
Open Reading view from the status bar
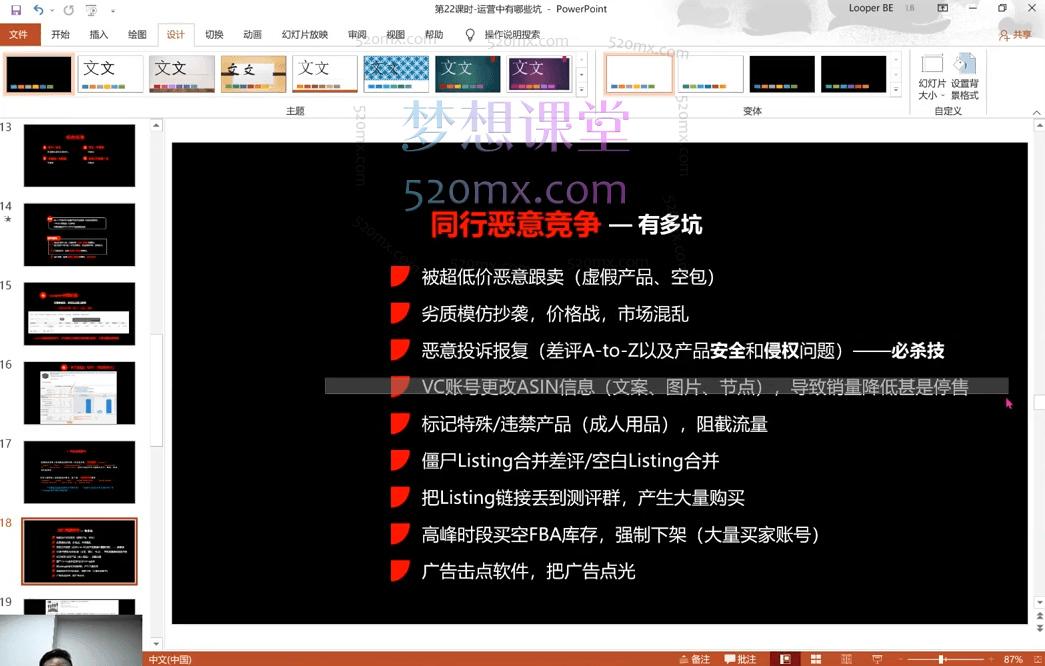pyautogui.click(x=846, y=658)
